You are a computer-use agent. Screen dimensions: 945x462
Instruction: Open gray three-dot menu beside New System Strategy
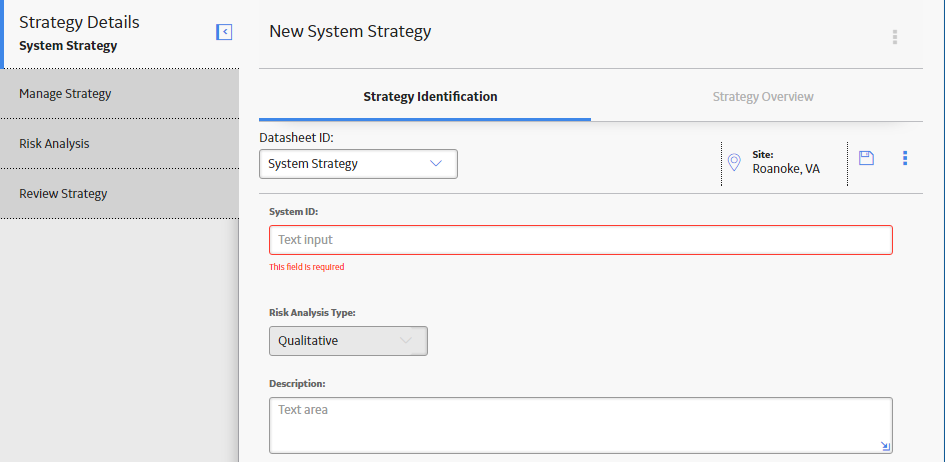point(894,37)
